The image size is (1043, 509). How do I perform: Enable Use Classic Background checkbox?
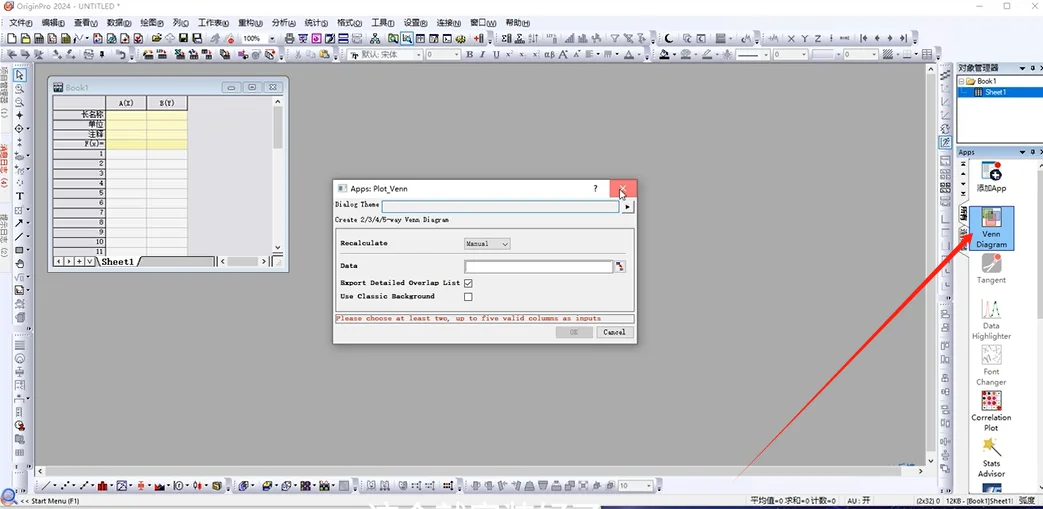pyautogui.click(x=468, y=297)
